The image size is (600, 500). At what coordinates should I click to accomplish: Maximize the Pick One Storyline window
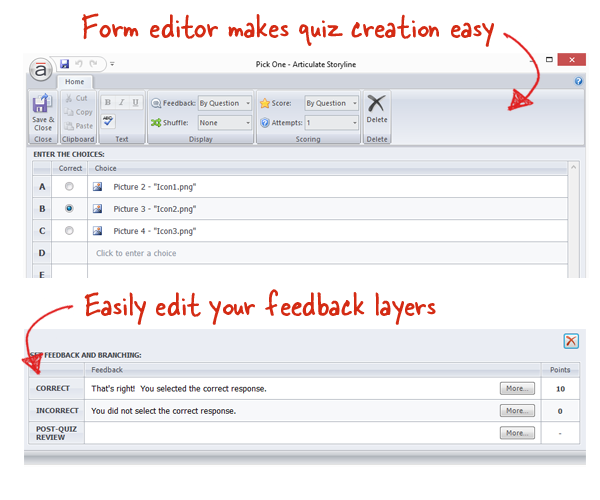pyautogui.click(x=549, y=60)
